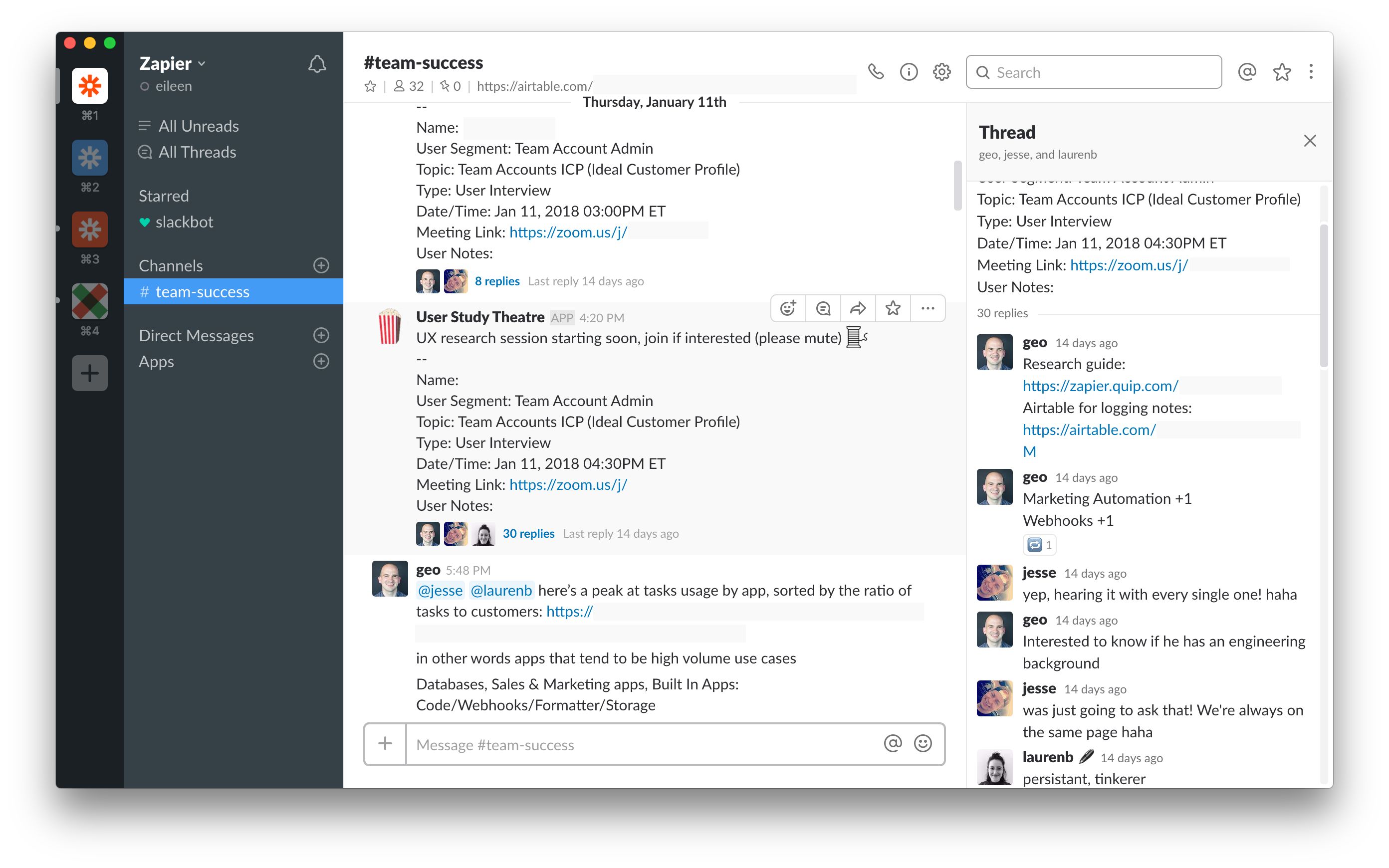Insert mention with composer @ icon
This screenshot has width=1389, height=868.
coord(893,744)
